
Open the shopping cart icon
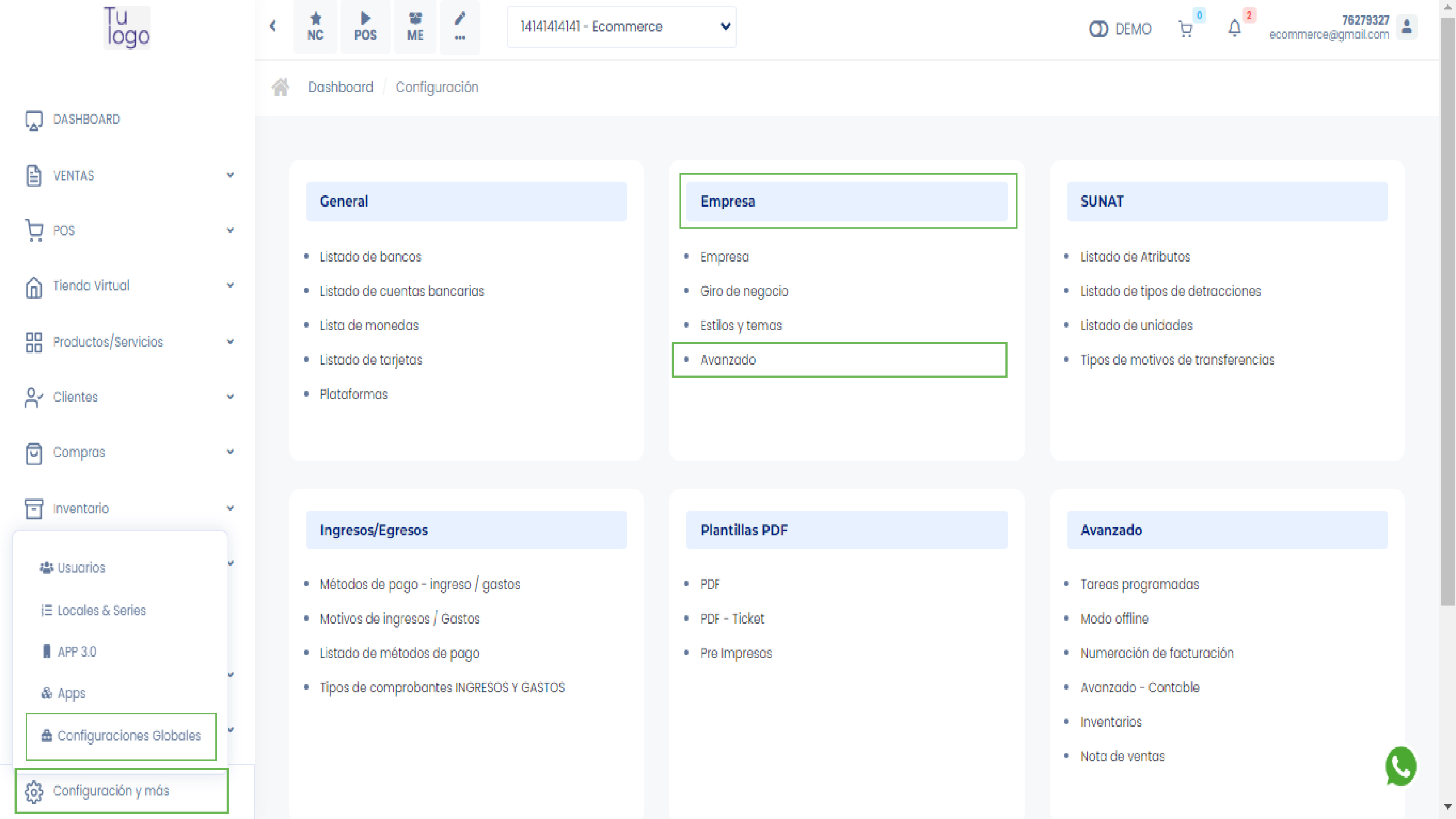coord(1185,28)
